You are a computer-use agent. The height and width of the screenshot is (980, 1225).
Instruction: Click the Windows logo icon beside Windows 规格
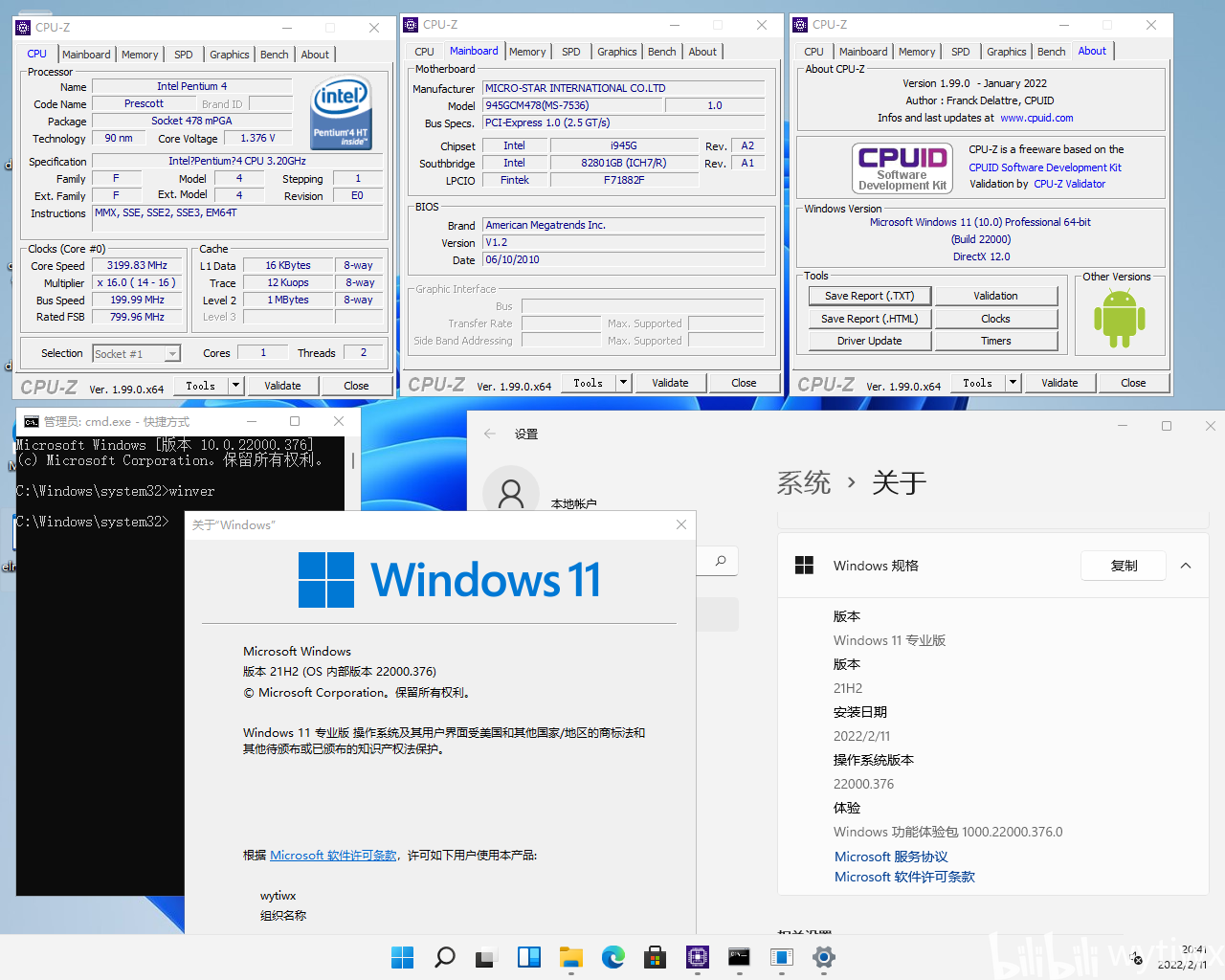(804, 566)
